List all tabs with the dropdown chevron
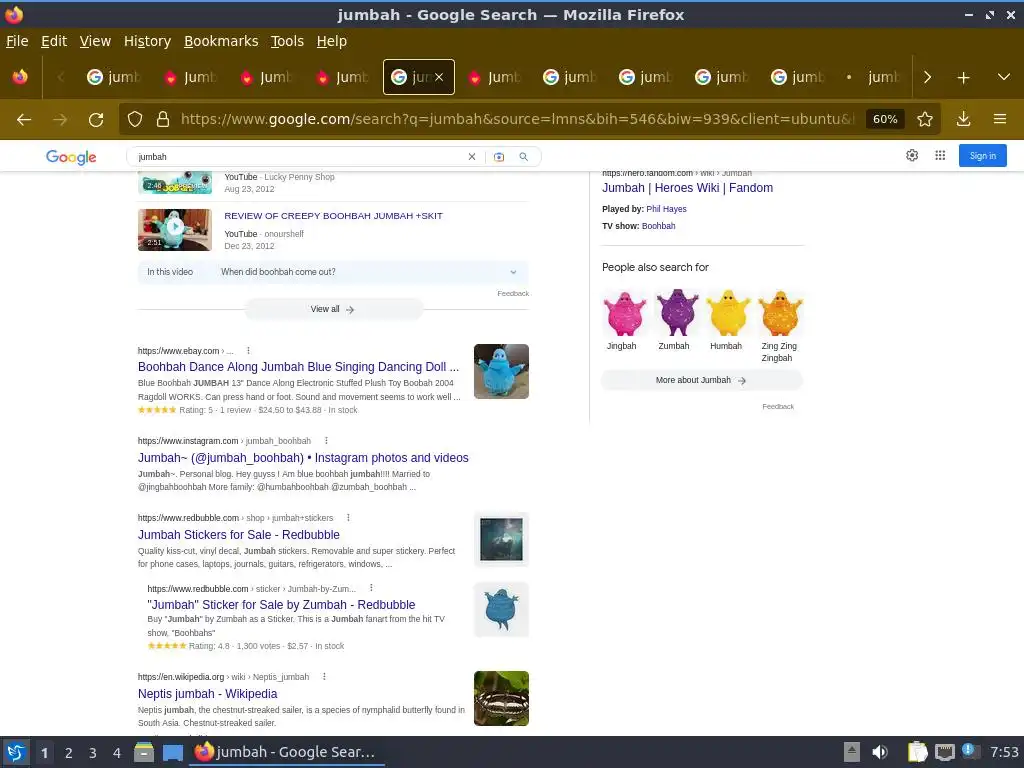 pos(1004,77)
